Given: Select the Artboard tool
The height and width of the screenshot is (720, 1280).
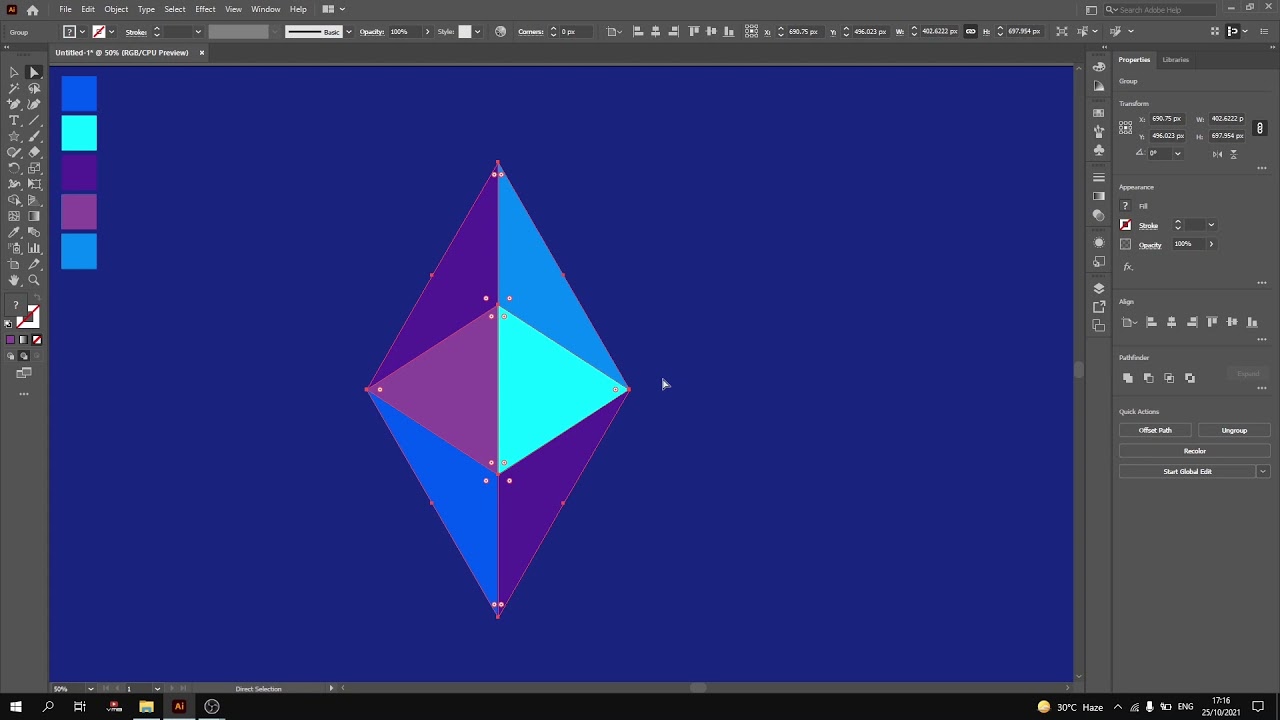Looking at the screenshot, I should click(x=14, y=264).
